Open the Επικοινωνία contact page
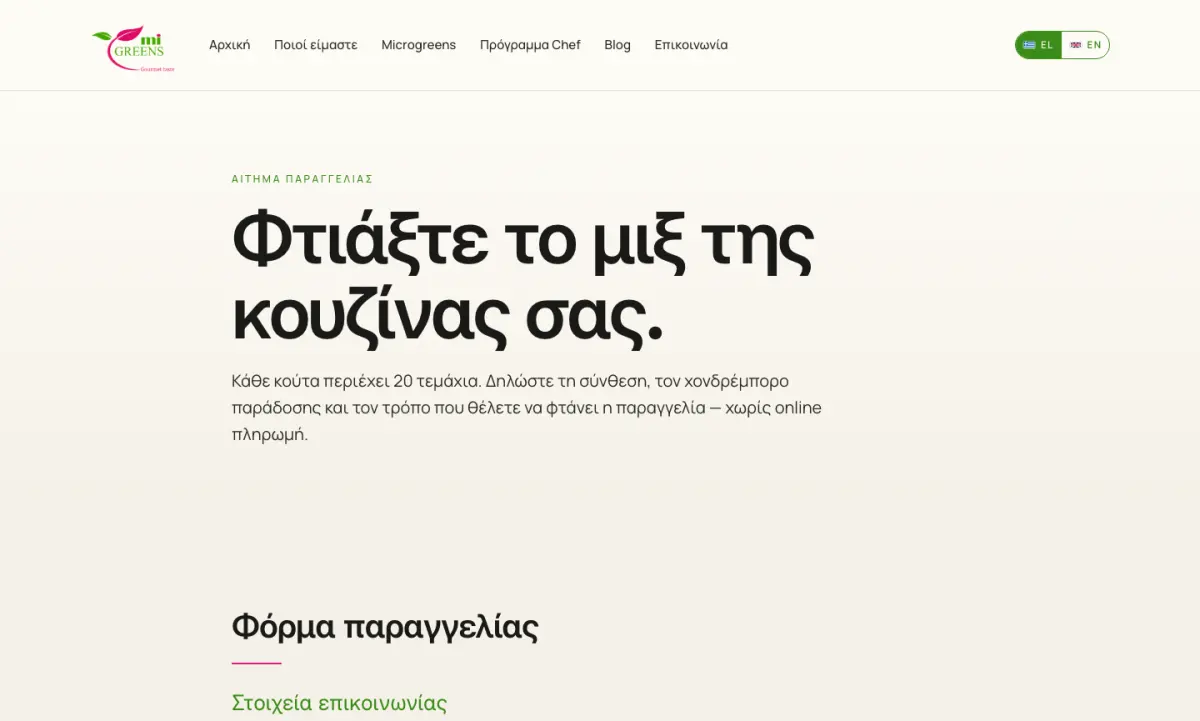This screenshot has width=1200, height=721. tap(691, 45)
